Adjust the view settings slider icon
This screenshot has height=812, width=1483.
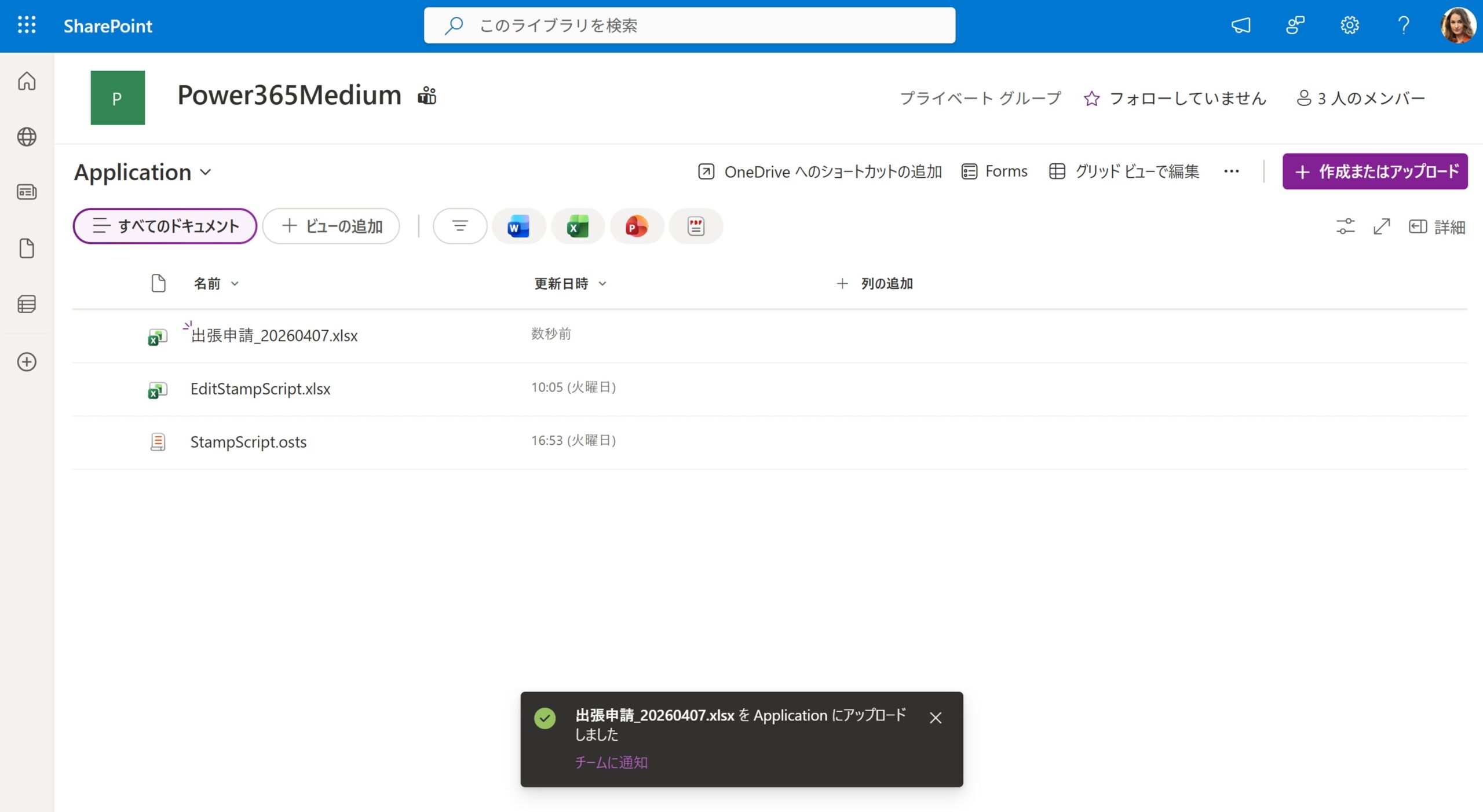1345,226
